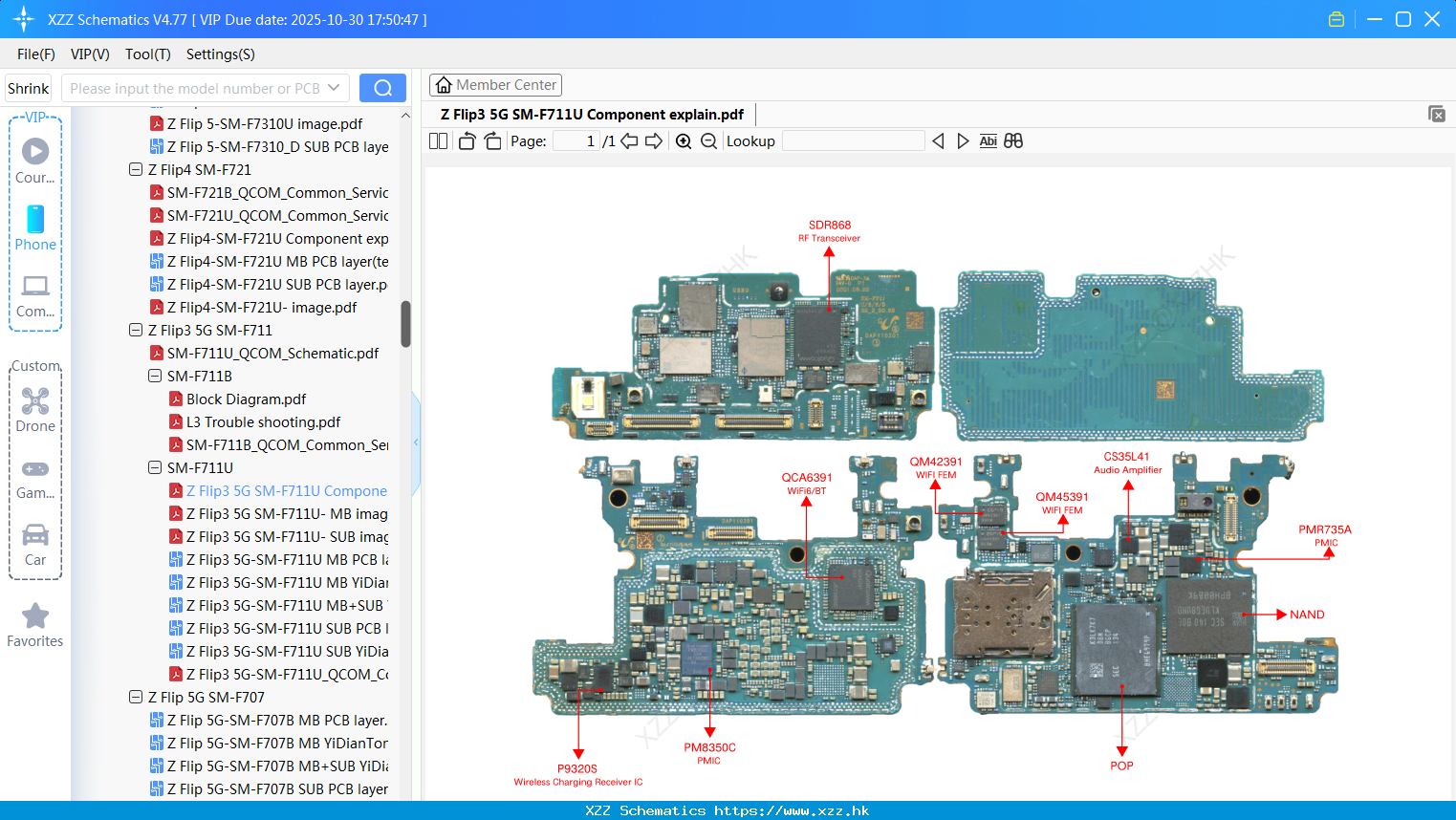Go to next page arrow
This screenshot has width=1456, height=820.
coord(654,141)
